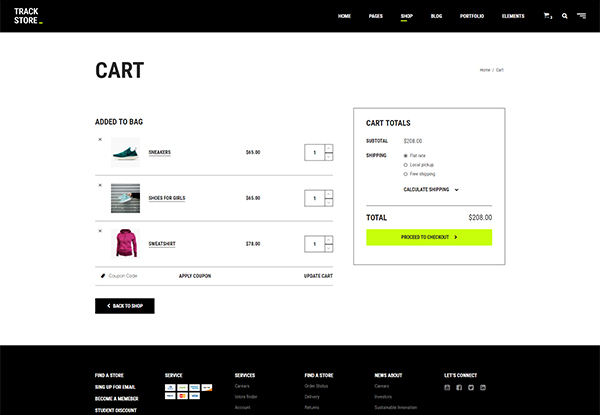600x415 pixels.
Task: Click Proceed to Checkout button
Action: tap(429, 237)
